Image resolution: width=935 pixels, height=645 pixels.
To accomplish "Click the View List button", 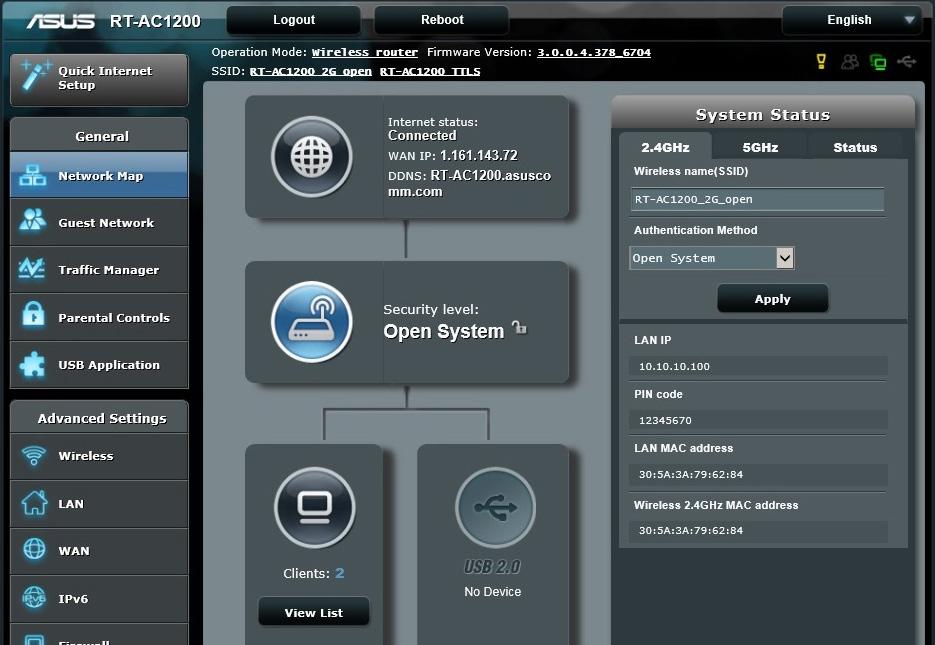I will pos(314,612).
